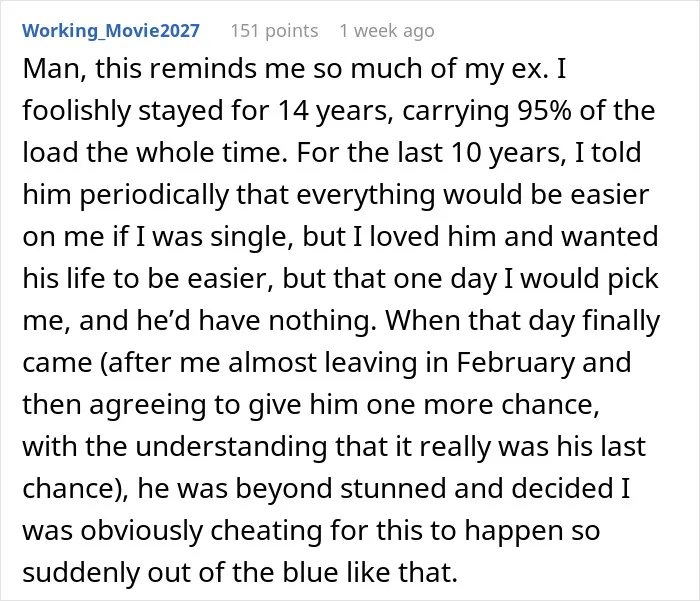The image size is (700, 601).
Task: Click the word understanding in the comment
Action: click(x=231, y=447)
